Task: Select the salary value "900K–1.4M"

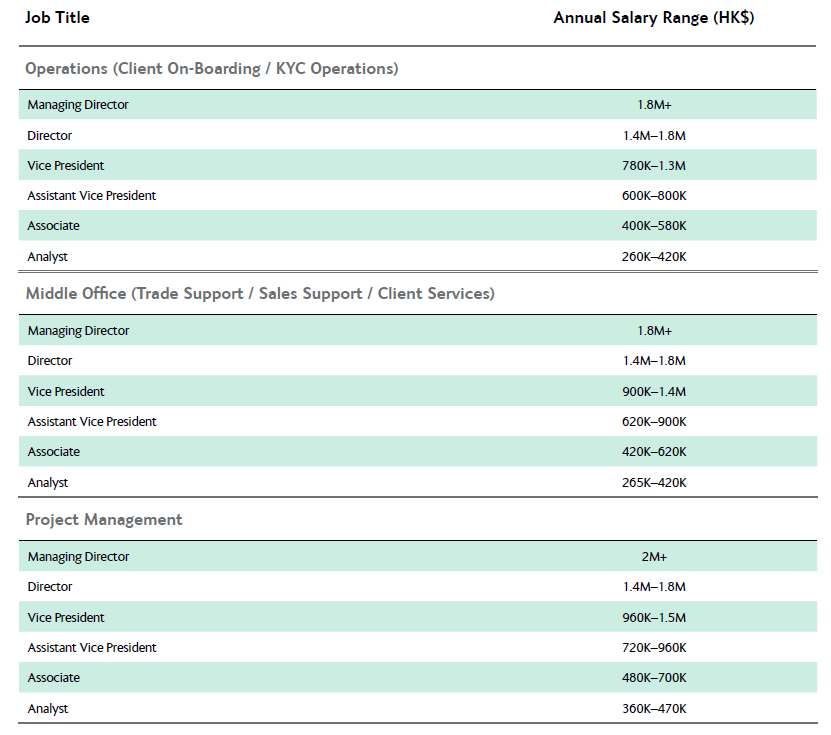Action: coord(654,392)
